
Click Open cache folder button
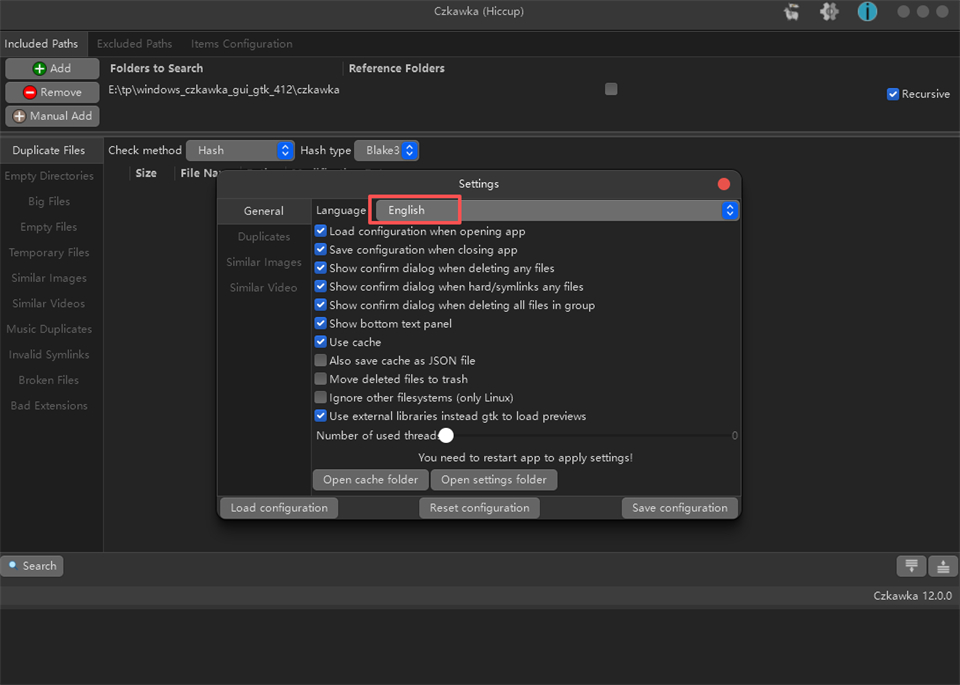click(x=370, y=480)
